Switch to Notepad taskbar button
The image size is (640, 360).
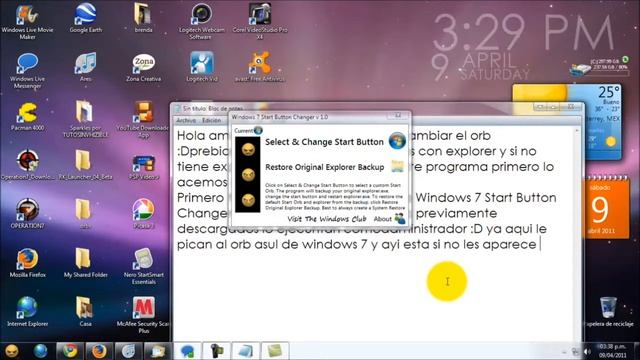(x=245, y=351)
